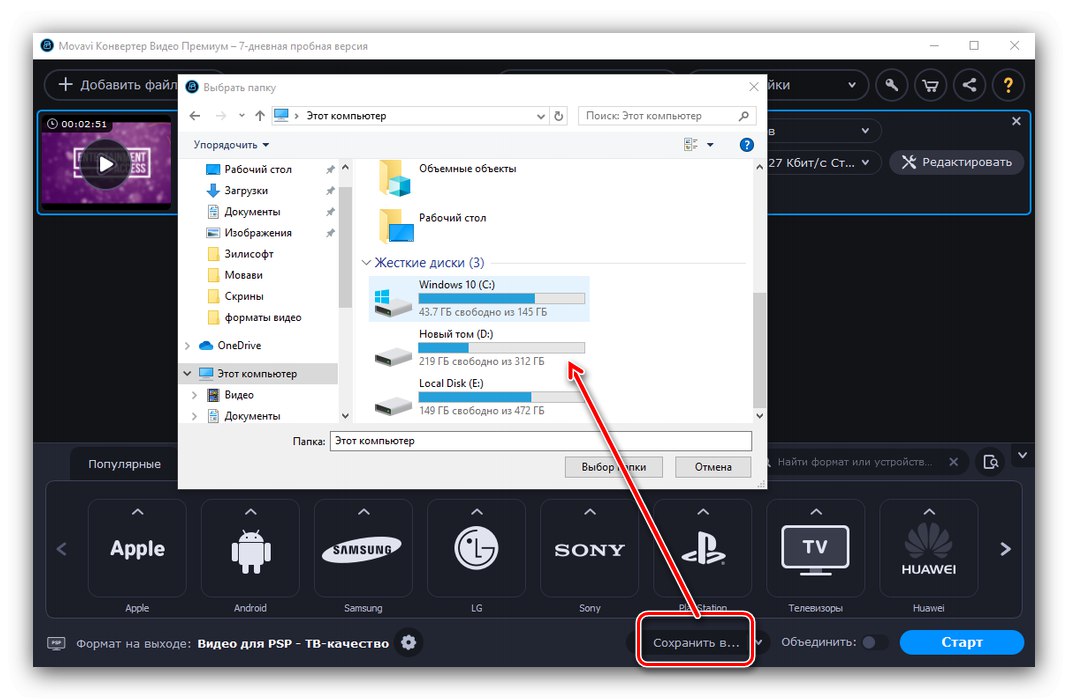Switch to the Популярные tab
The height and width of the screenshot is (700, 1068).
pos(124,464)
